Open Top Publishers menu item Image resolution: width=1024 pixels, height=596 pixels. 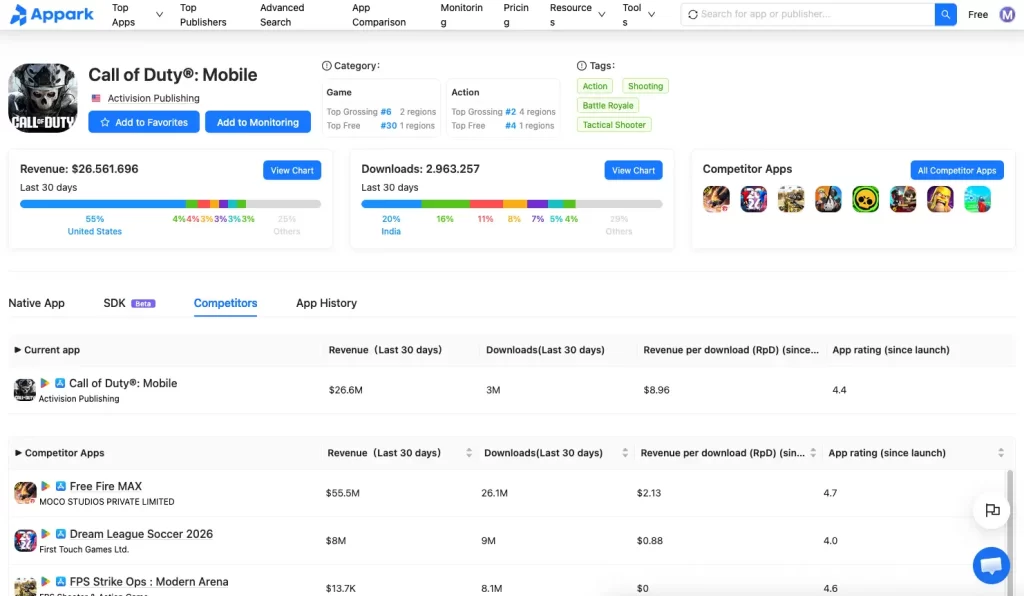tap(203, 14)
